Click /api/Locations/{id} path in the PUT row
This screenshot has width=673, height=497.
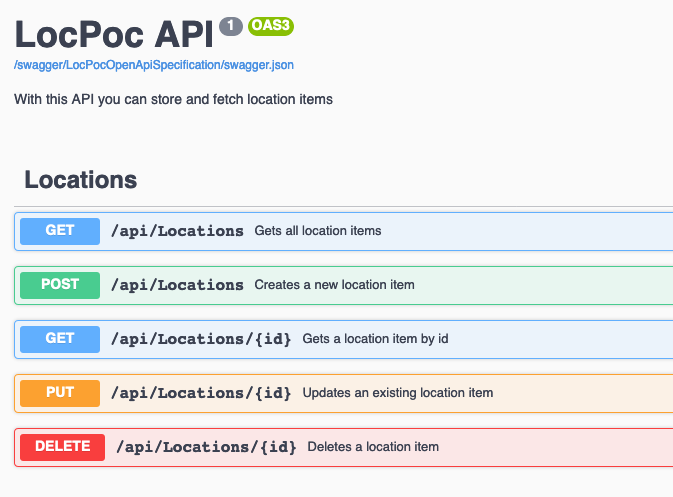tap(201, 393)
